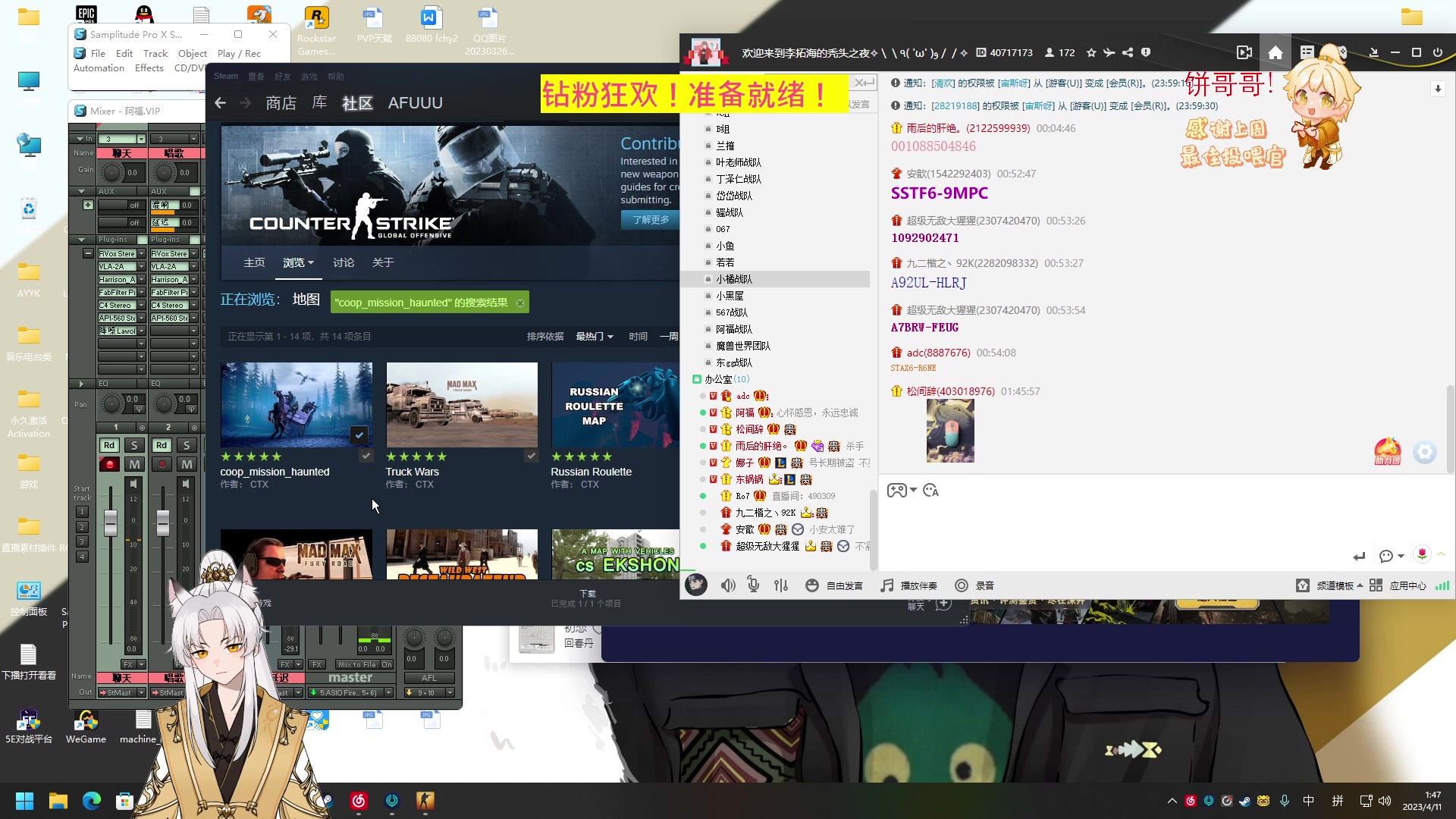This screenshot has height=819, width=1456.
Task: Click the airplane icon in YY title bar
Action: tap(1109, 53)
